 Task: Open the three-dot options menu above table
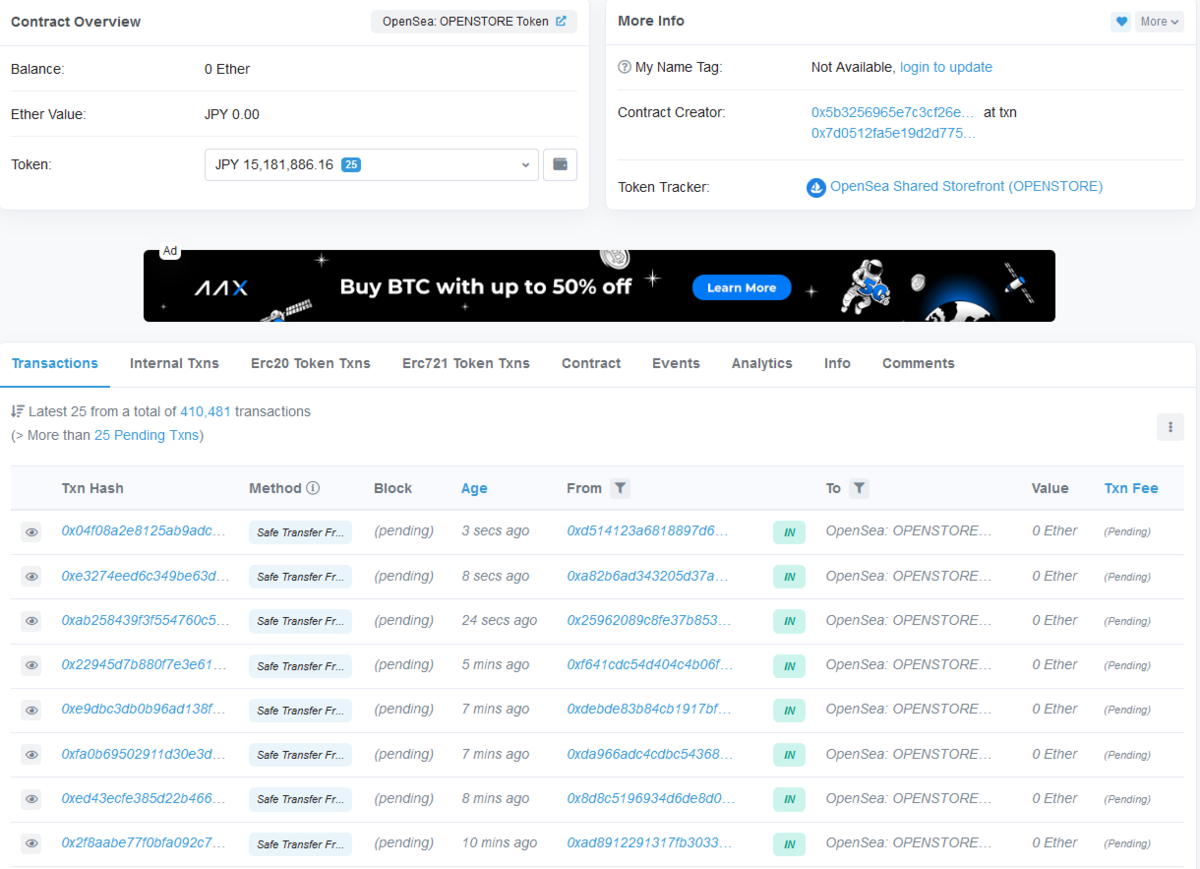click(x=1170, y=427)
